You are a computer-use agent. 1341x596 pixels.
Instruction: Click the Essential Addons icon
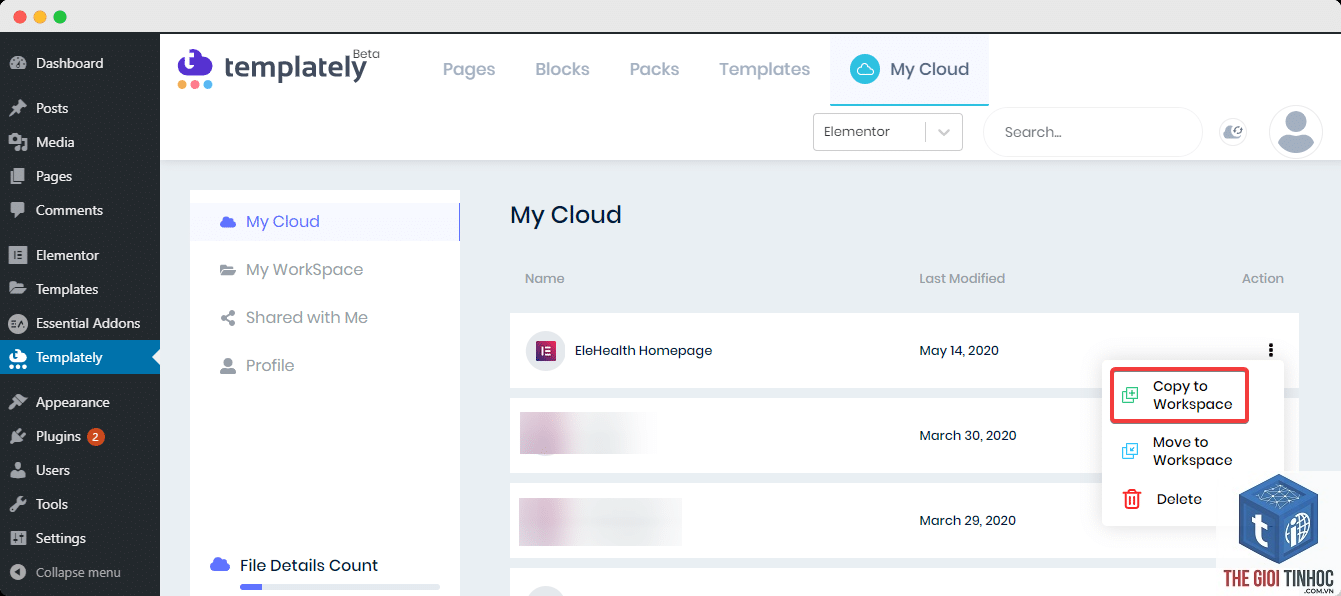[18, 323]
